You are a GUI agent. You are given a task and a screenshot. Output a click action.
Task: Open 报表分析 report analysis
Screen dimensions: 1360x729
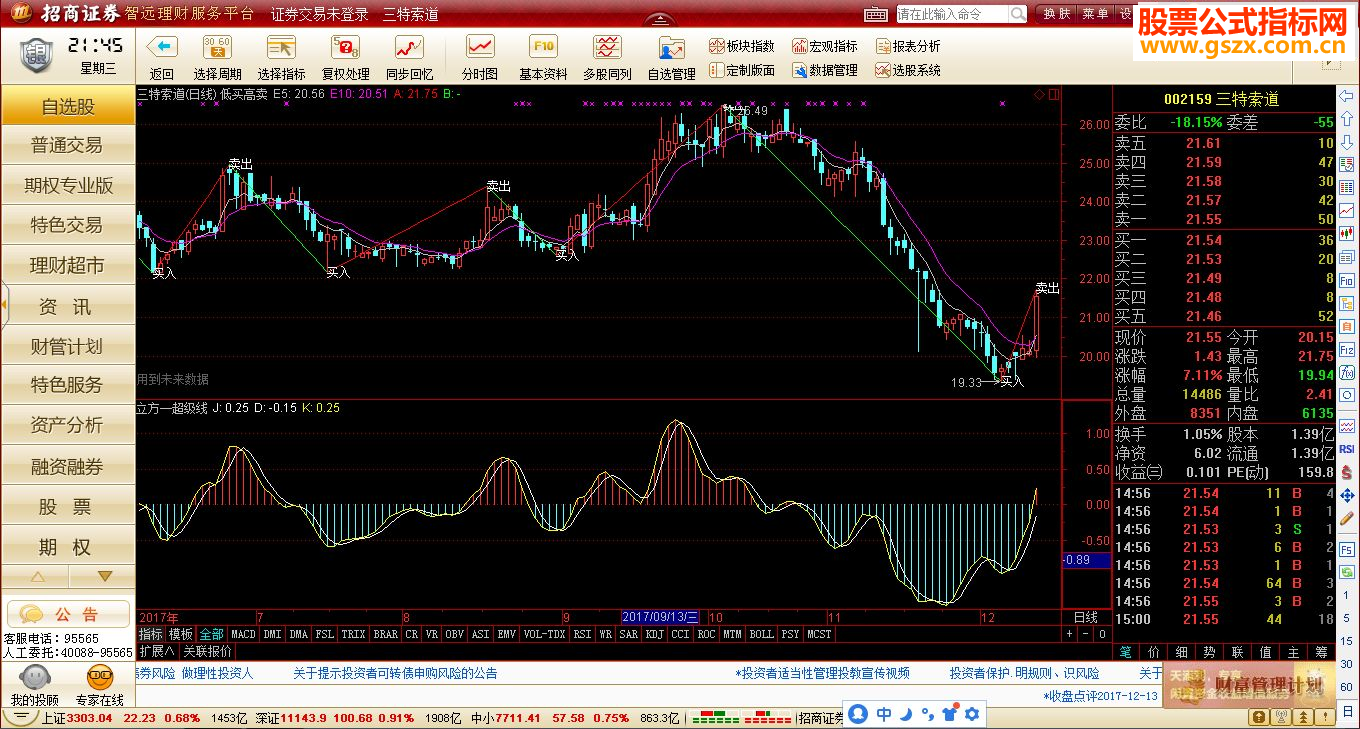908,46
